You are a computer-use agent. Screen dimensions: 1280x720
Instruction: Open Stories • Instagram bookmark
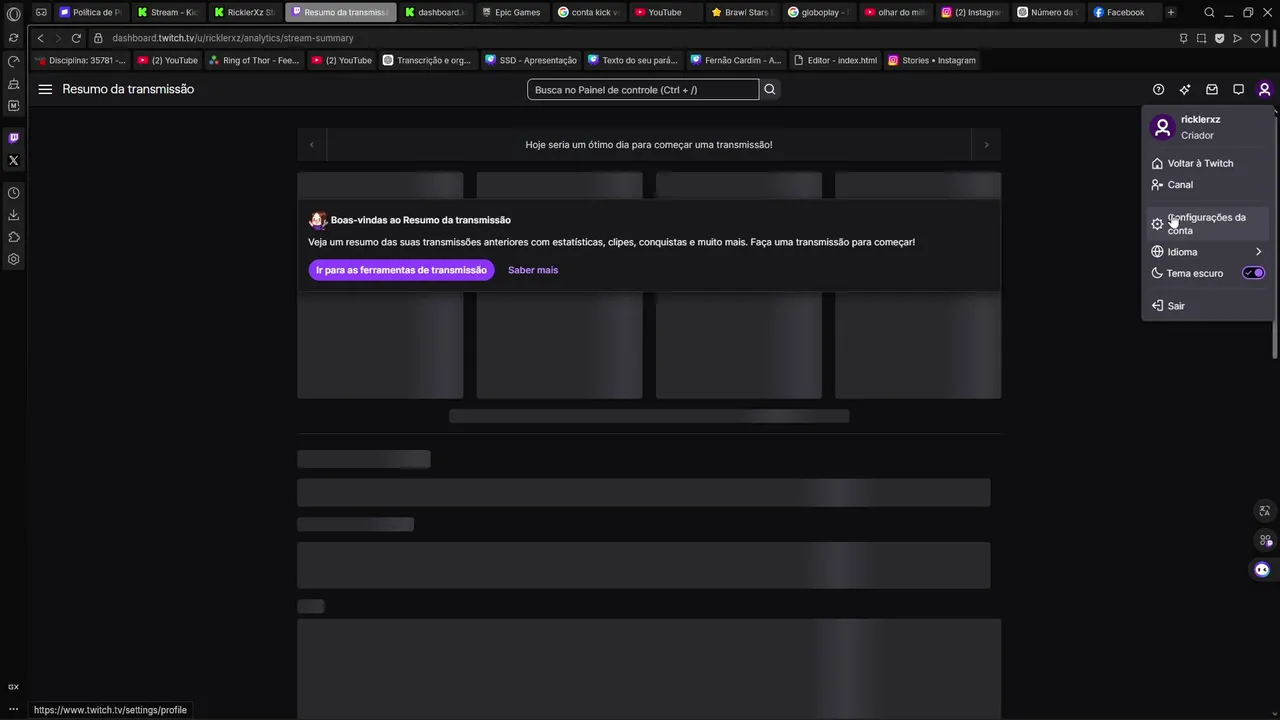931,60
